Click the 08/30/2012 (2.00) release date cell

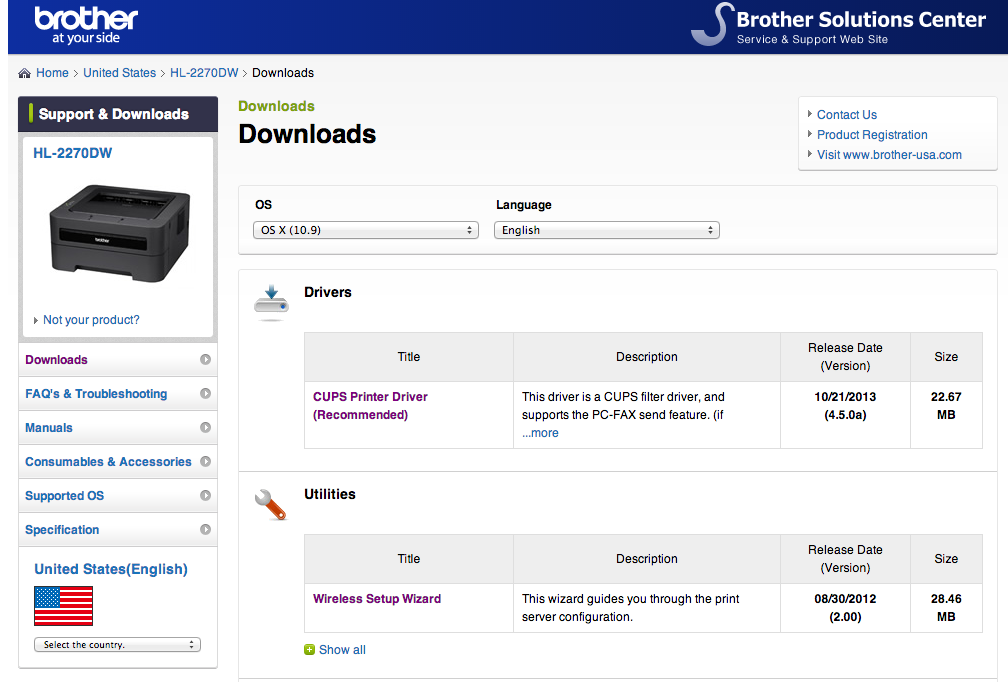[845, 607]
